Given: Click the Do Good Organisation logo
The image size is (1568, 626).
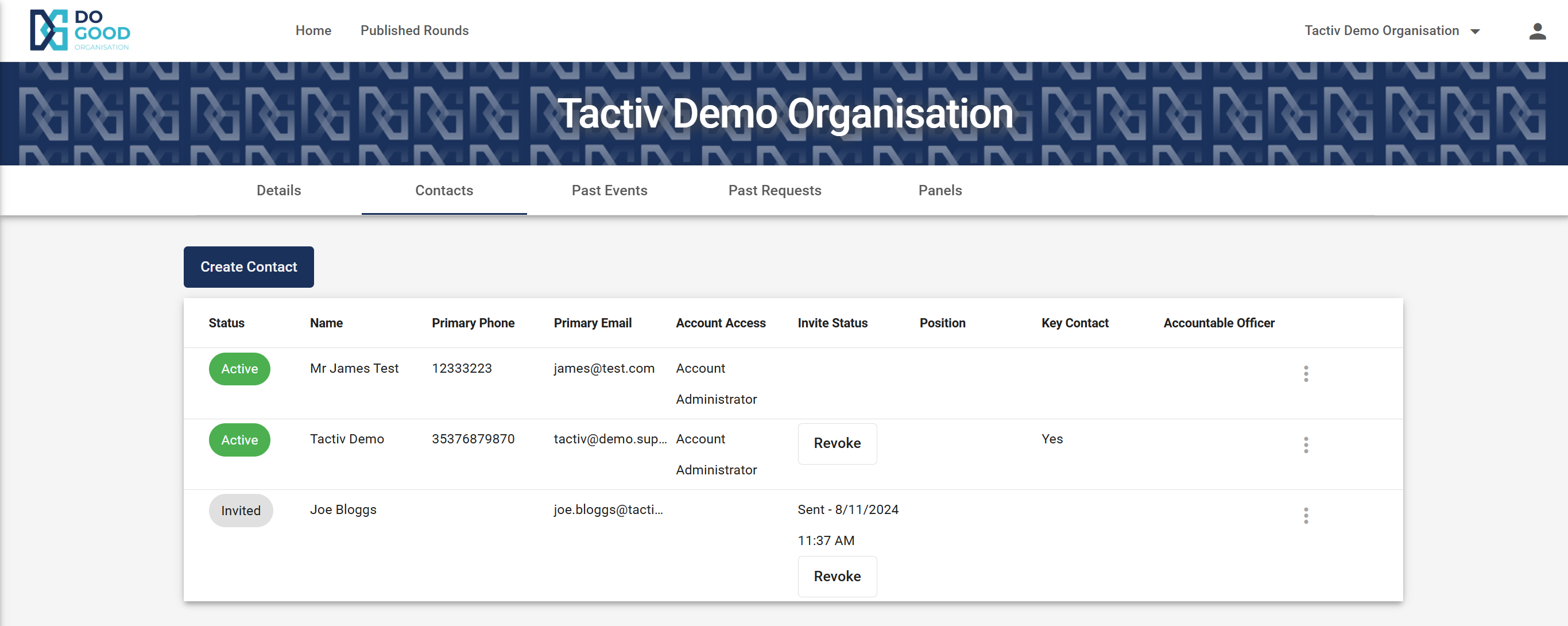Looking at the screenshot, I should 80,30.
